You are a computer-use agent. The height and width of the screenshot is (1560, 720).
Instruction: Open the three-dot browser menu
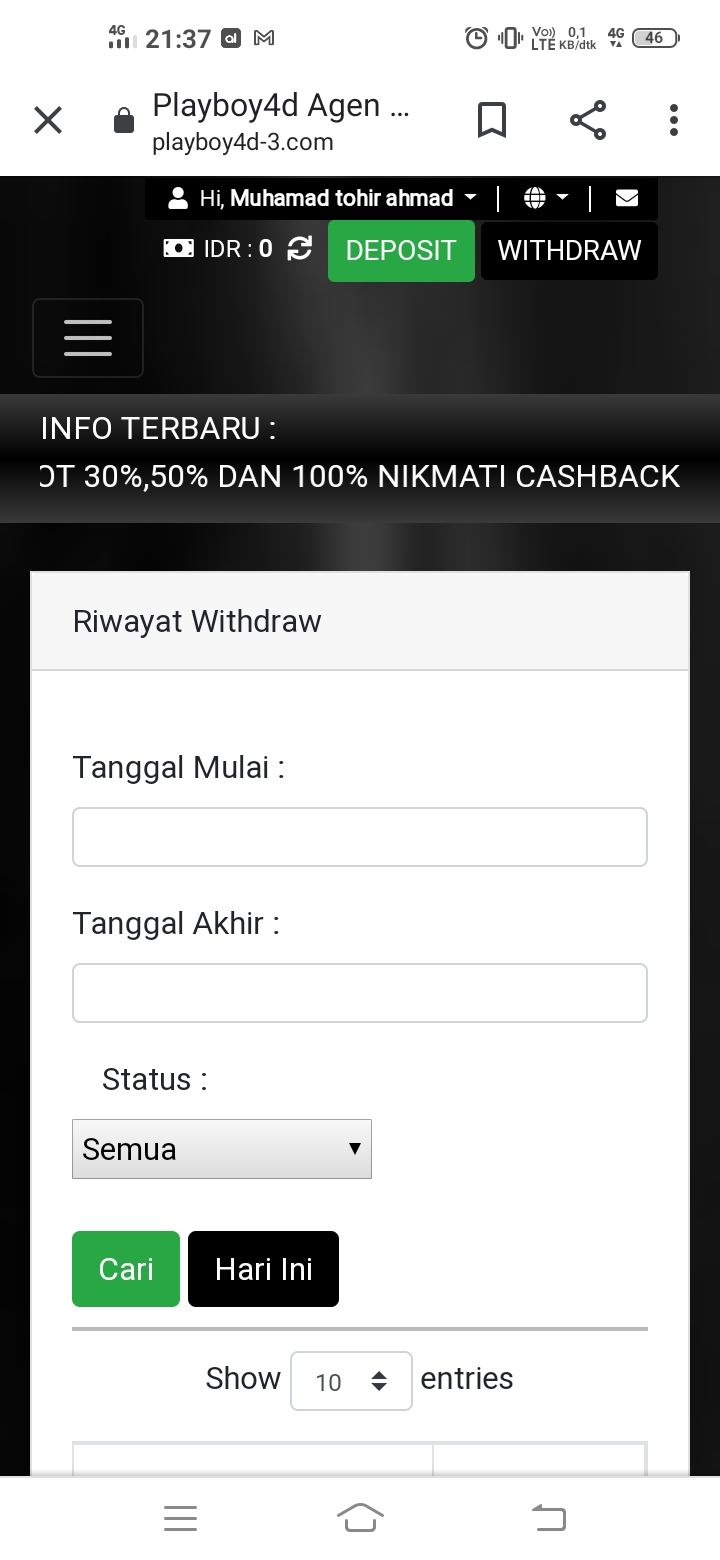pos(674,121)
